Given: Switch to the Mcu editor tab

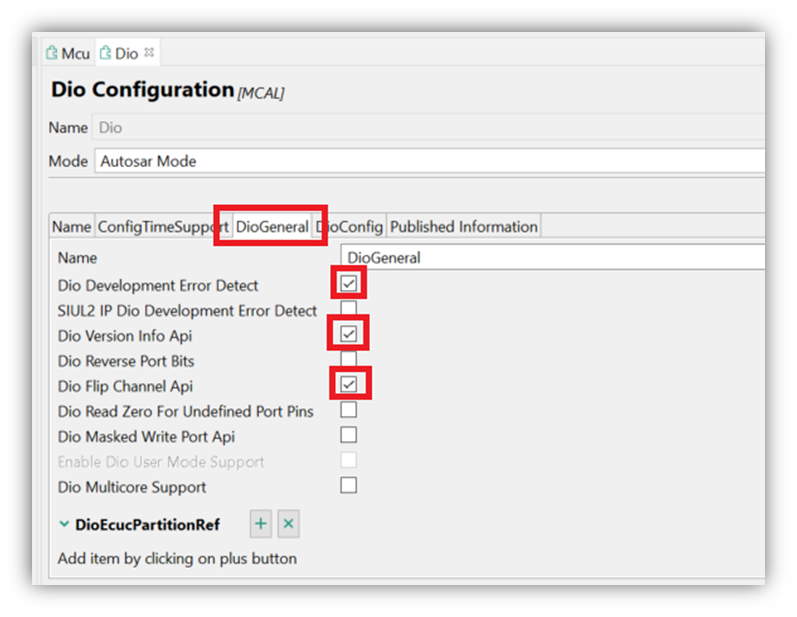Looking at the screenshot, I should pos(68,53).
